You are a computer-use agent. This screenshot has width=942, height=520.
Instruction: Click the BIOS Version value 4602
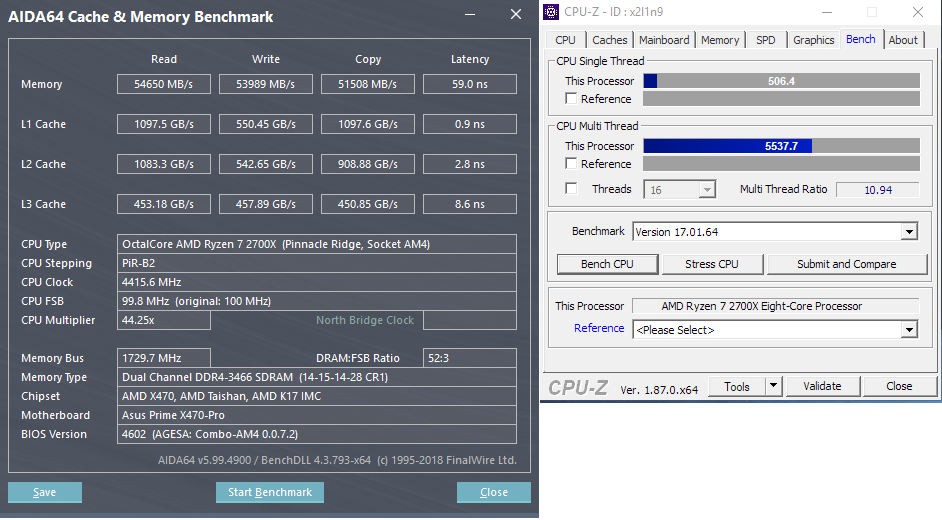(x=317, y=434)
